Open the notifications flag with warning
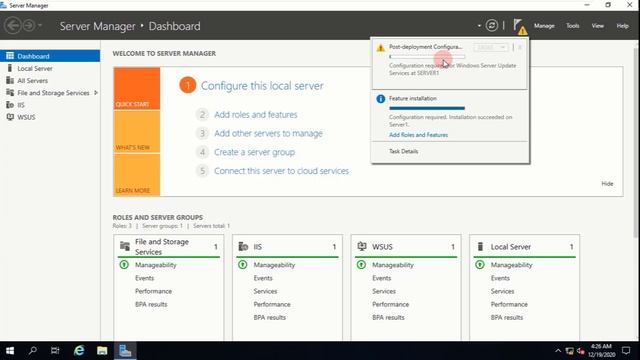 tap(520, 27)
